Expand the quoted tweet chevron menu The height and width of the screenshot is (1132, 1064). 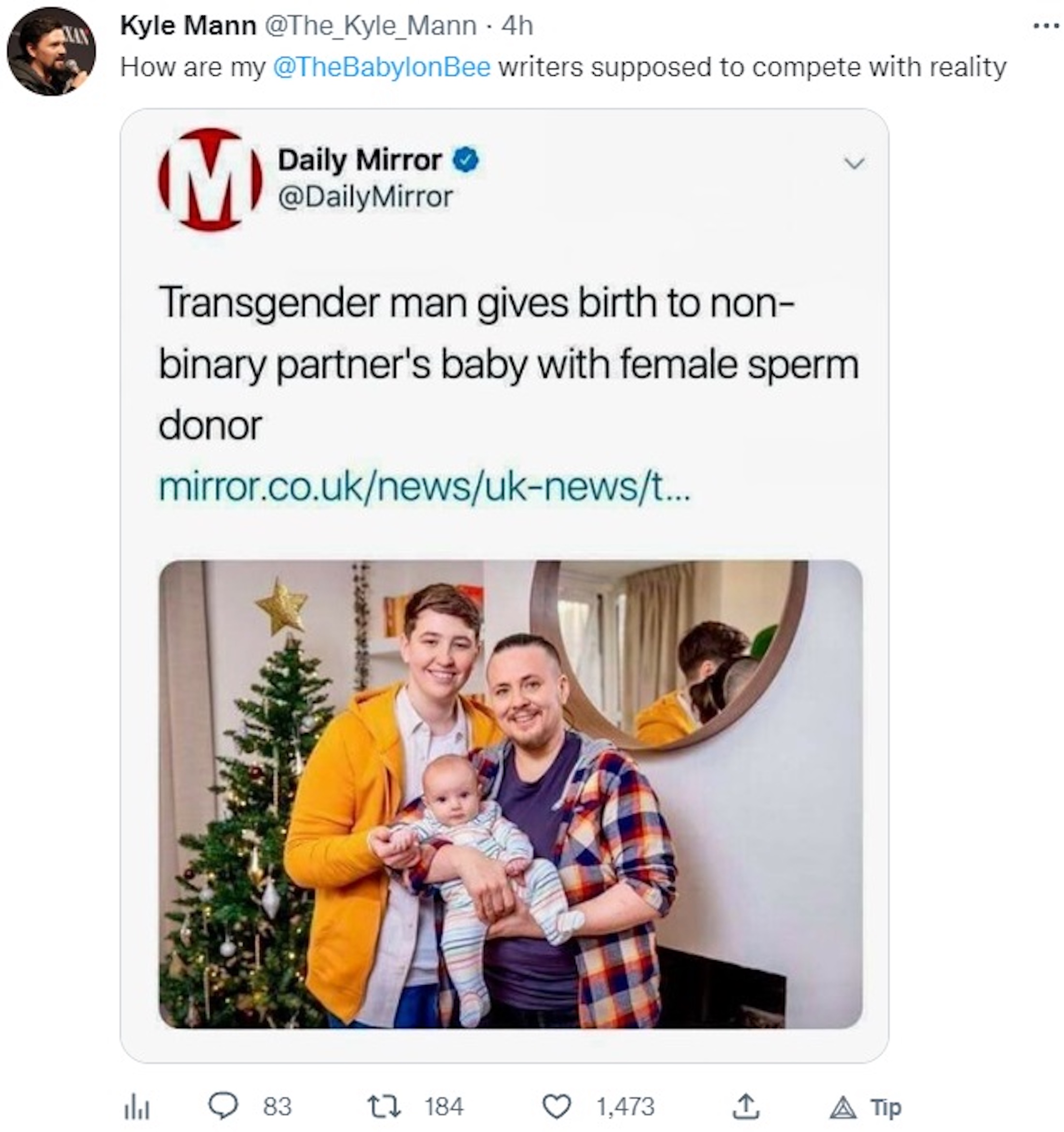point(854,163)
